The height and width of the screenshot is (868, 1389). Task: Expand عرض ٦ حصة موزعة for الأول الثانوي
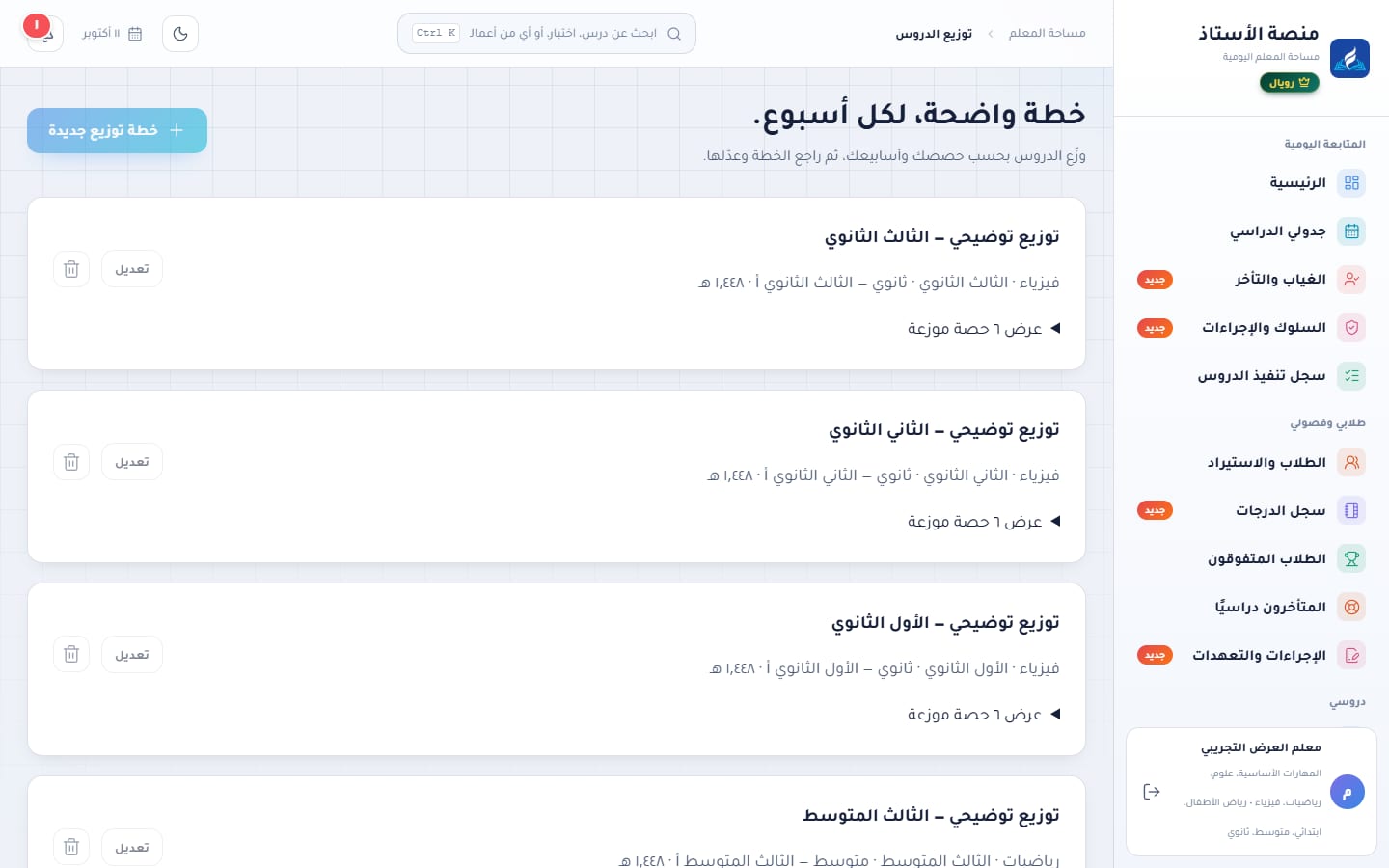[x=984, y=715]
